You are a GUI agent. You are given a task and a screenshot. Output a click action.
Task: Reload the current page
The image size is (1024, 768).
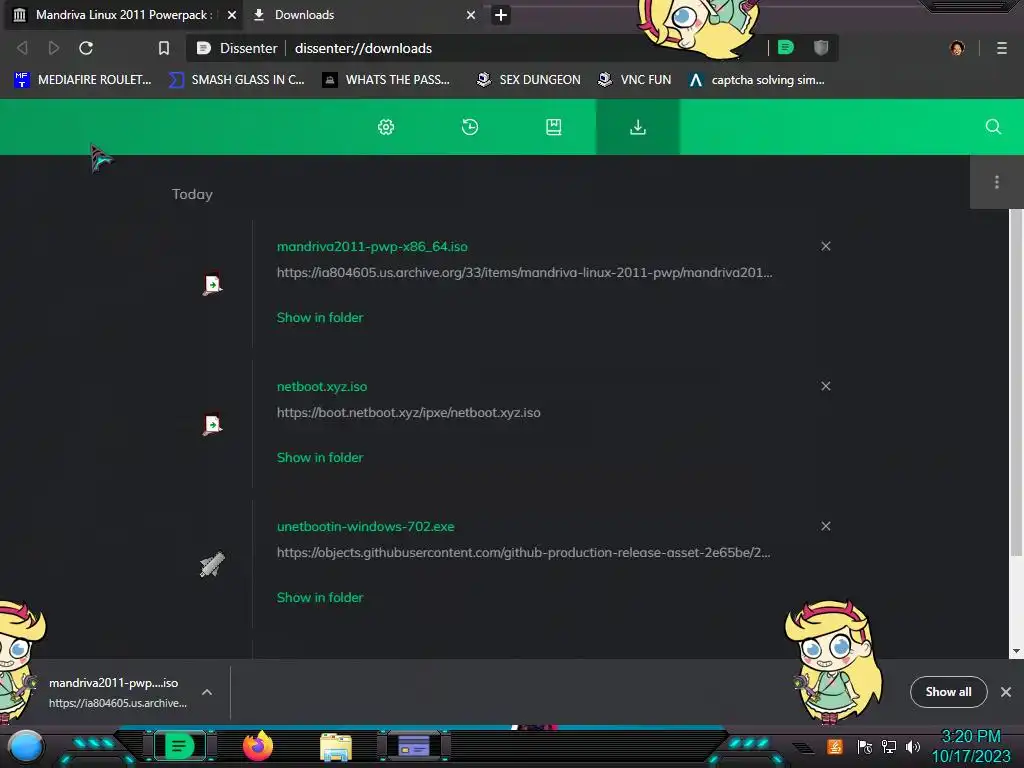pyautogui.click(x=86, y=48)
